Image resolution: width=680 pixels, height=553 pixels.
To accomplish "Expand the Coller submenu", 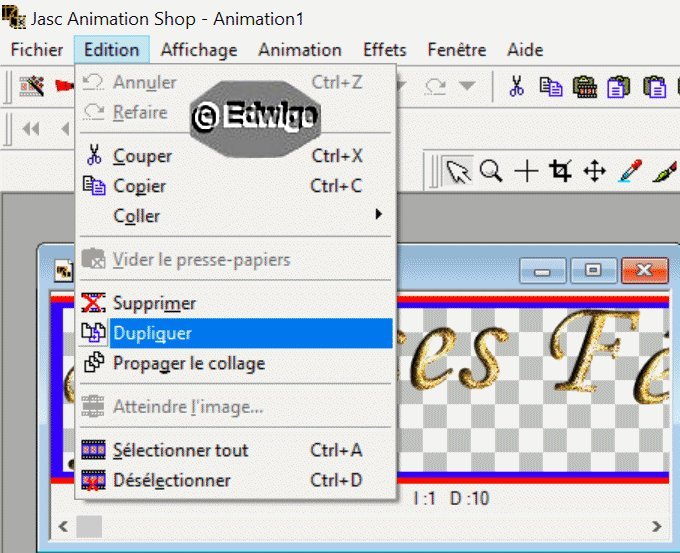I will [236, 216].
